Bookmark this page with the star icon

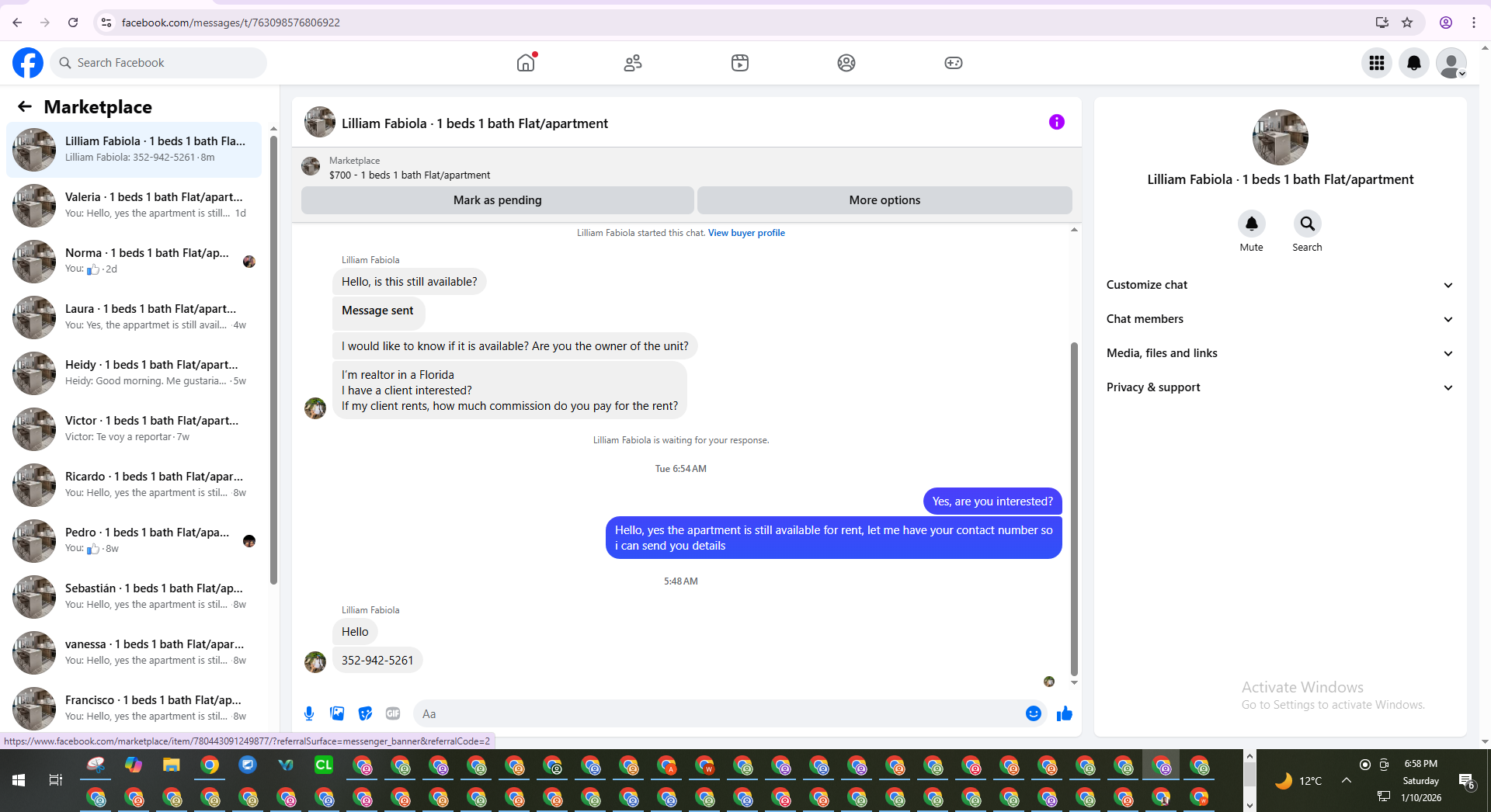coord(1407,23)
